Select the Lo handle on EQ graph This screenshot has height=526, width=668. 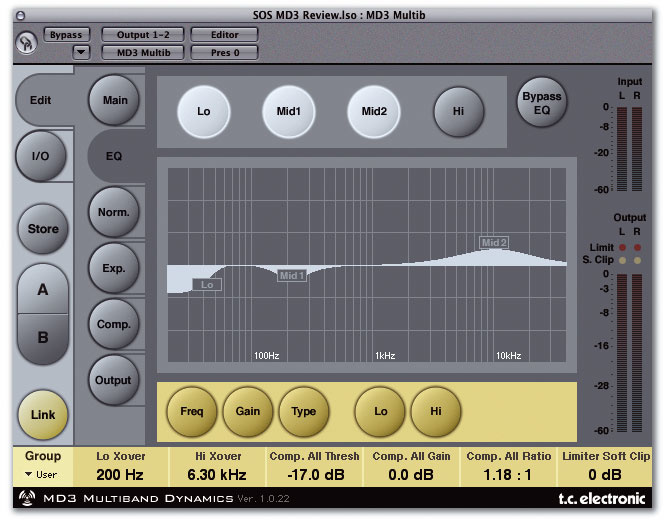pyautogui.click(x=207, y=285)
